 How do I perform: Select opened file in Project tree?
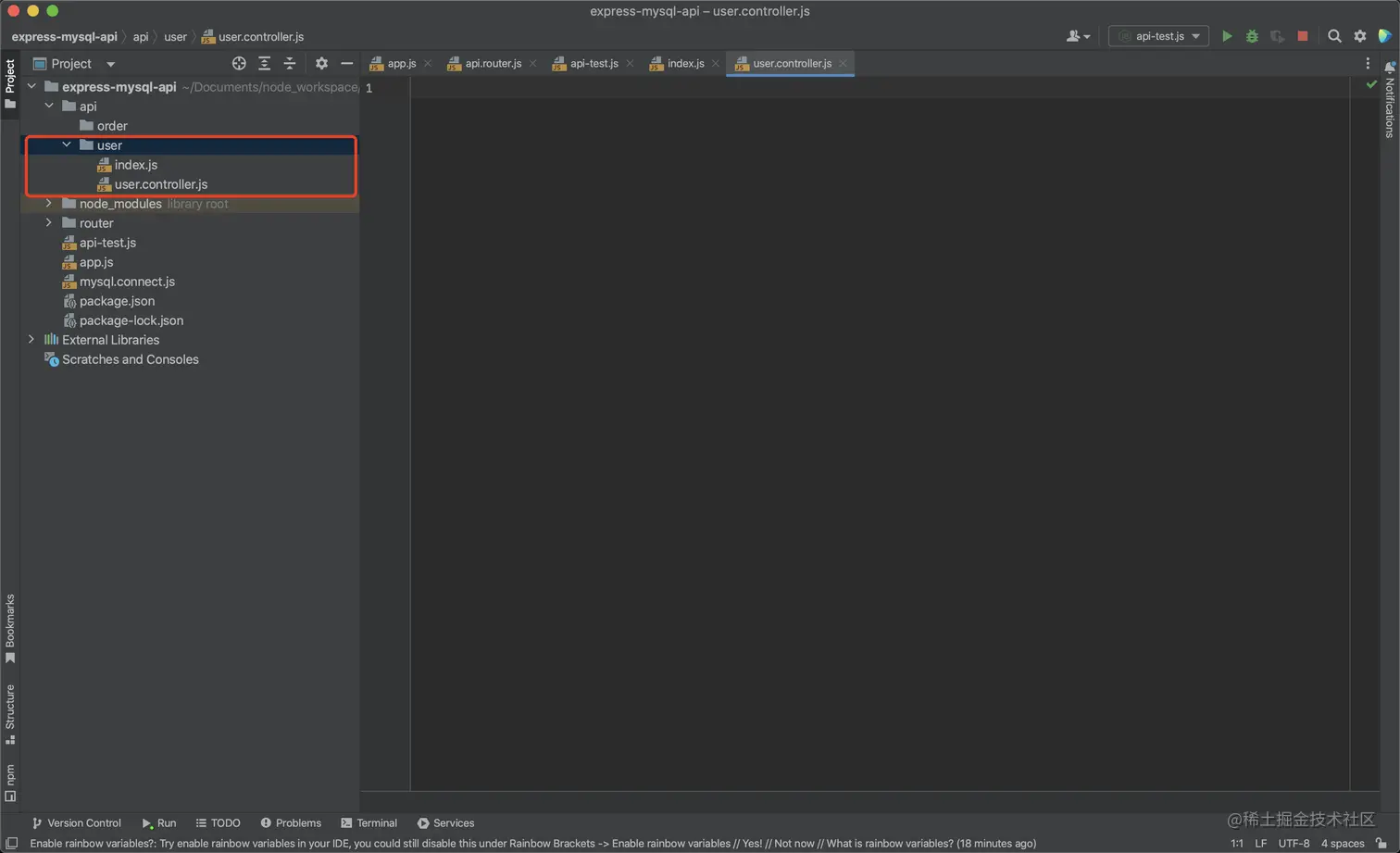(x=239, y=63)
